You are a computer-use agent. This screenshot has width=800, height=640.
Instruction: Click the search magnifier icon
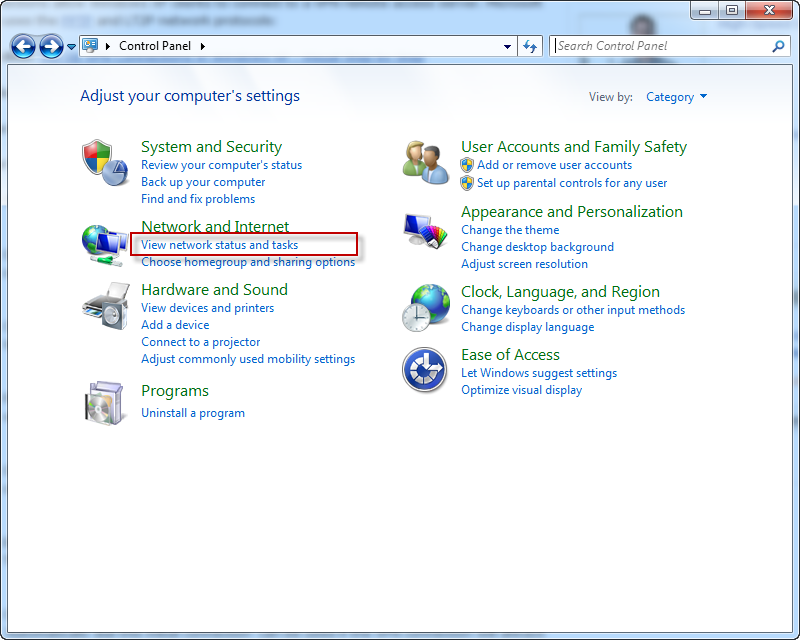(x=778, y=46)
